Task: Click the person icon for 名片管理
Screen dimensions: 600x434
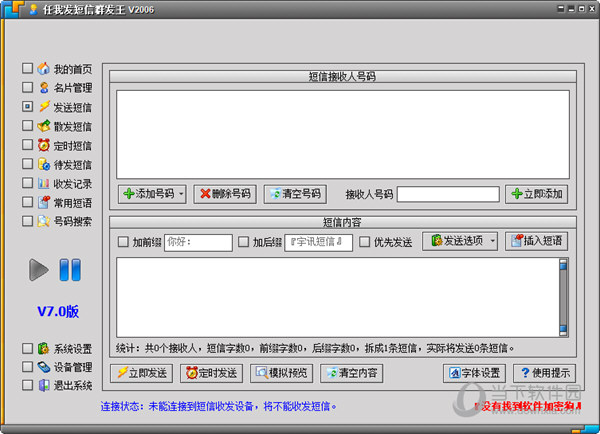Action: (44, 88)
